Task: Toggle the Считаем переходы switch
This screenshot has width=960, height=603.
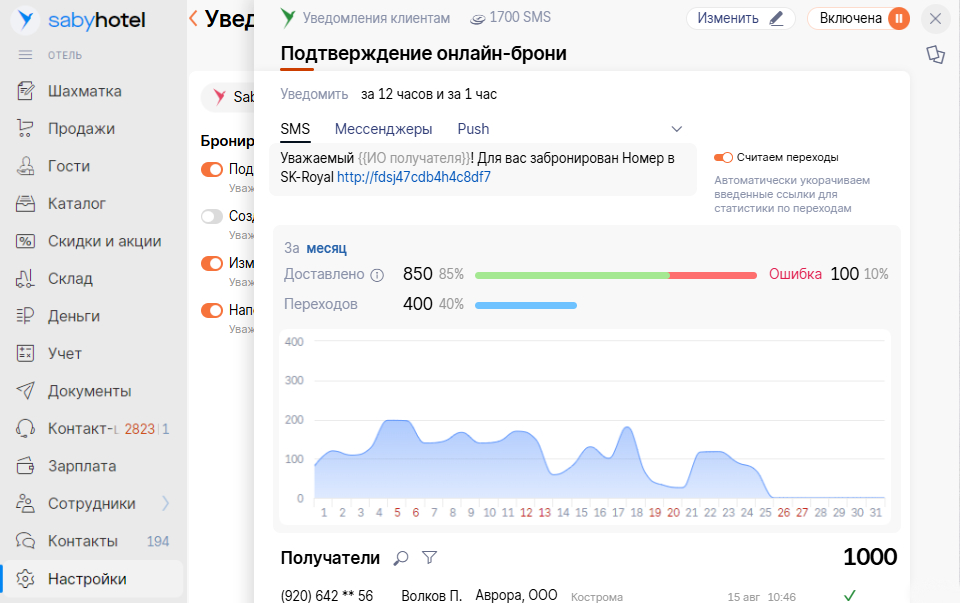Action: 723,158
